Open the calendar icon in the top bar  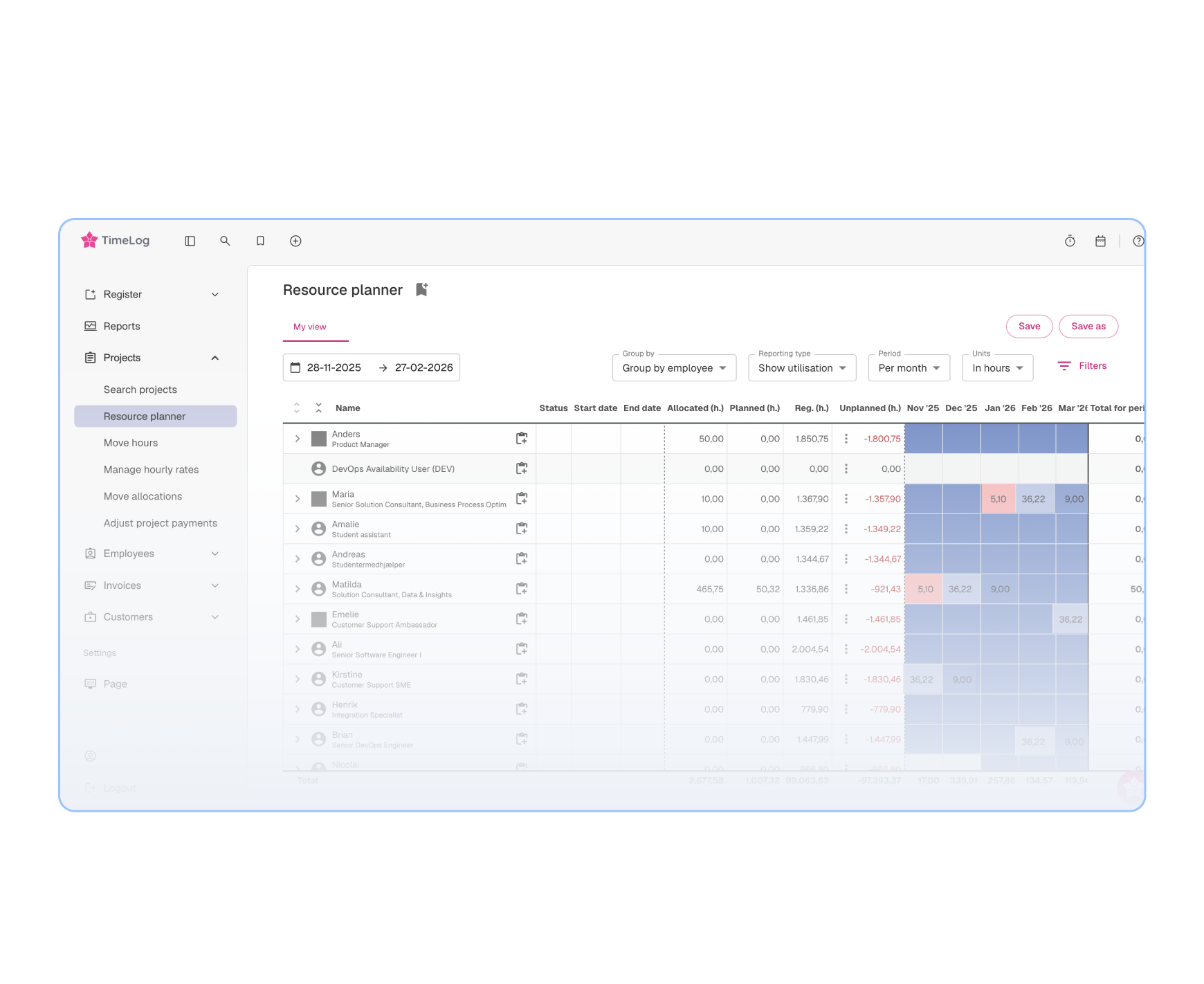pos(1101,241)
